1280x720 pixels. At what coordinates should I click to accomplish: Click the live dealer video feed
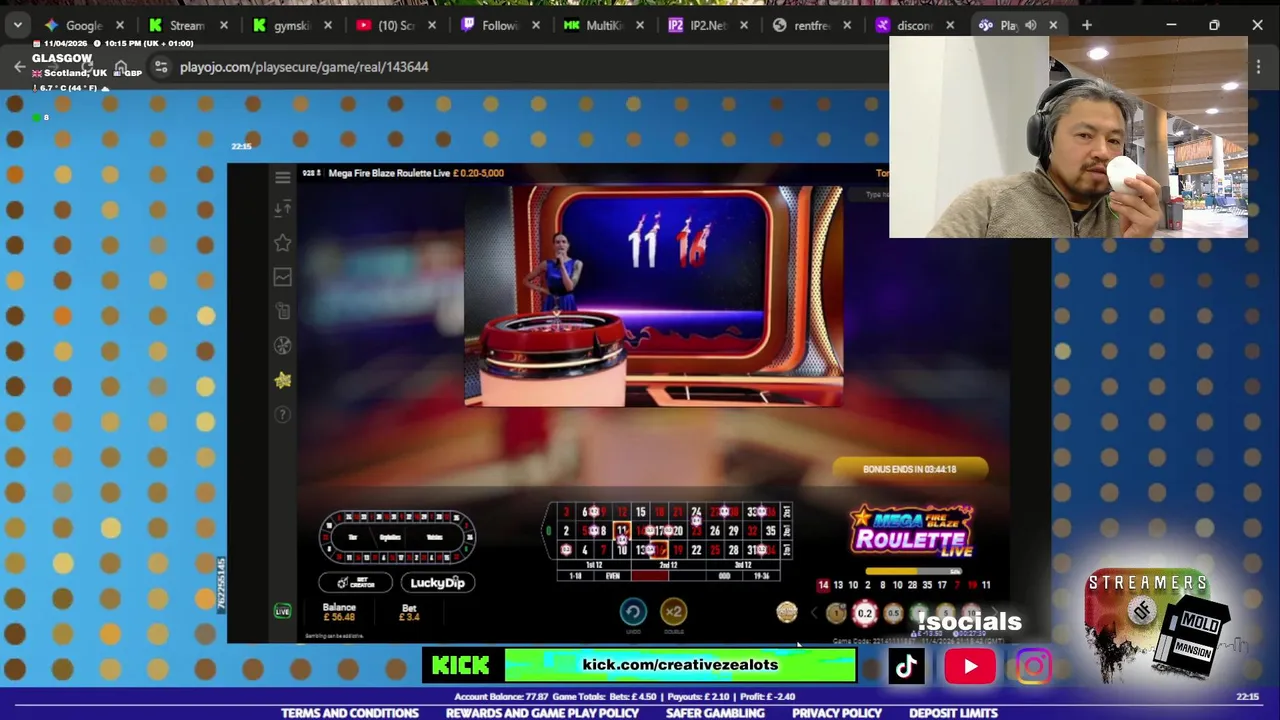point(654,296)
